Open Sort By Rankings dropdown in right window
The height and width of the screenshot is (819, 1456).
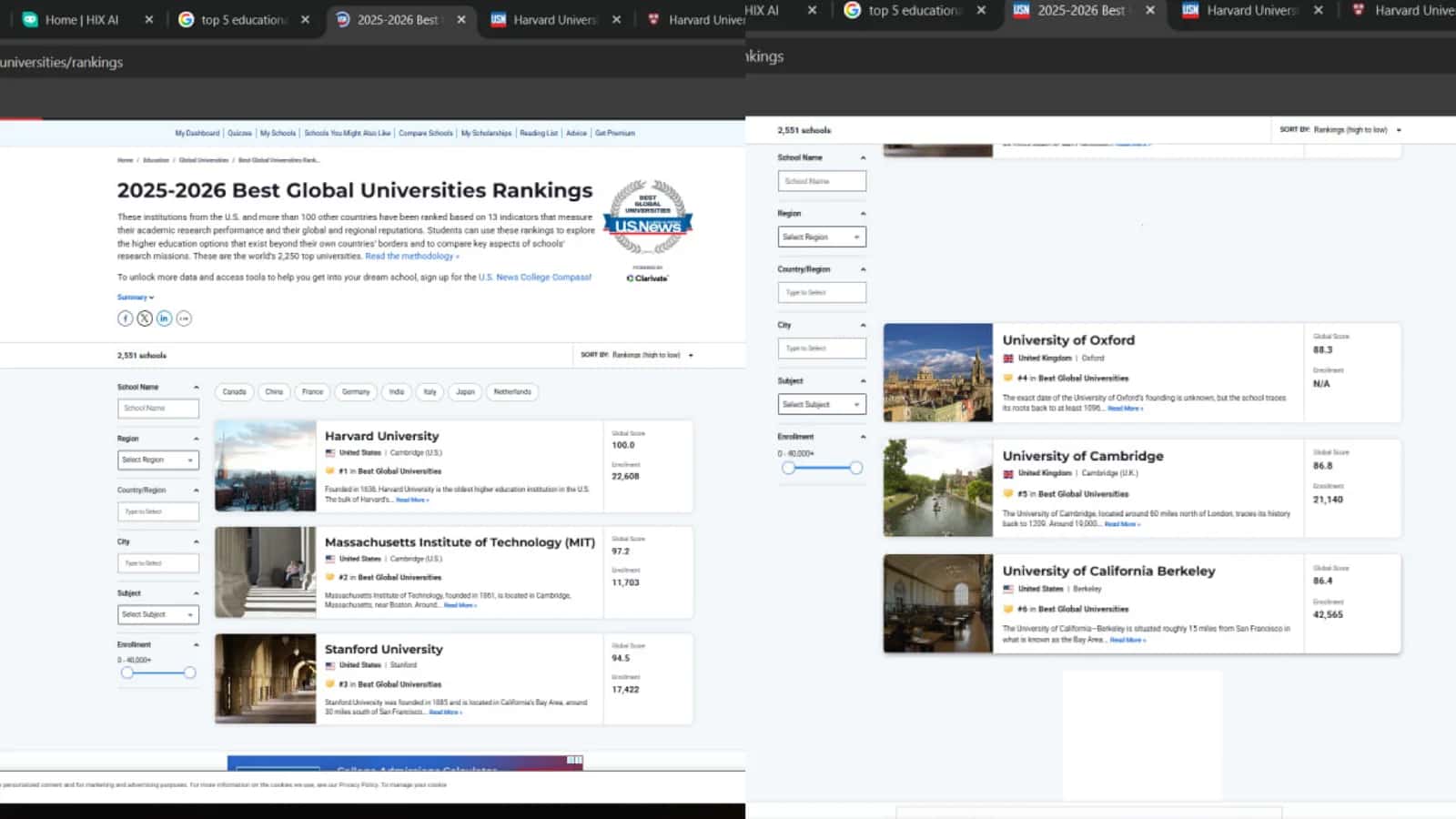coord(1340,130)
